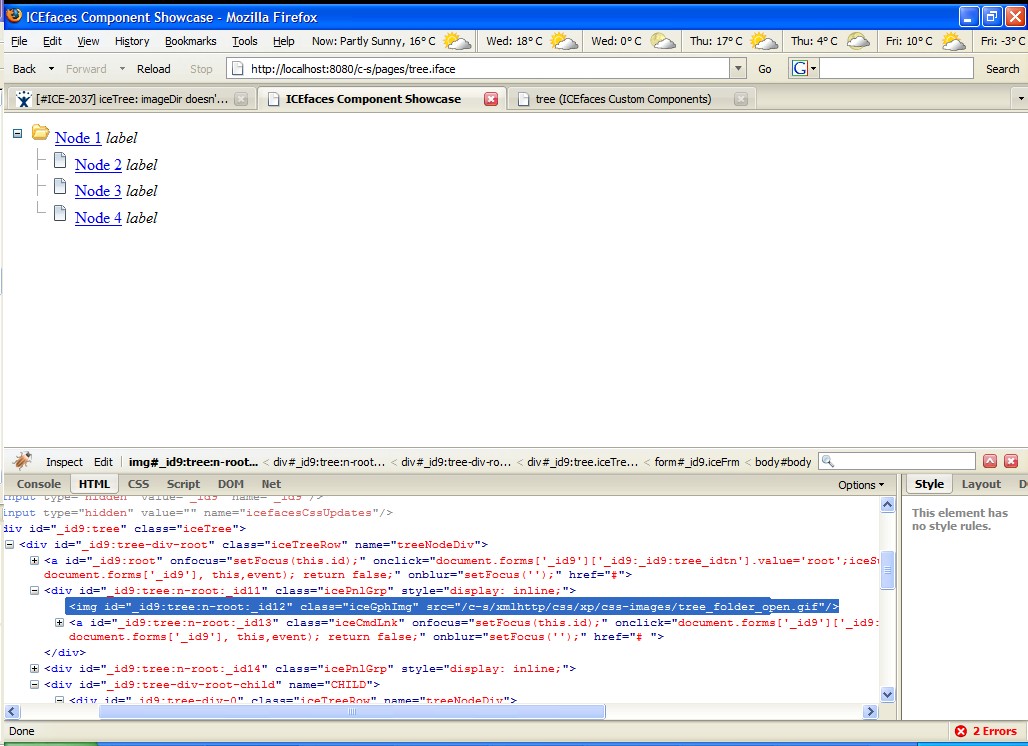Open the View menu
Viewport: 1028px width, 746px height.
coord(88,41)
